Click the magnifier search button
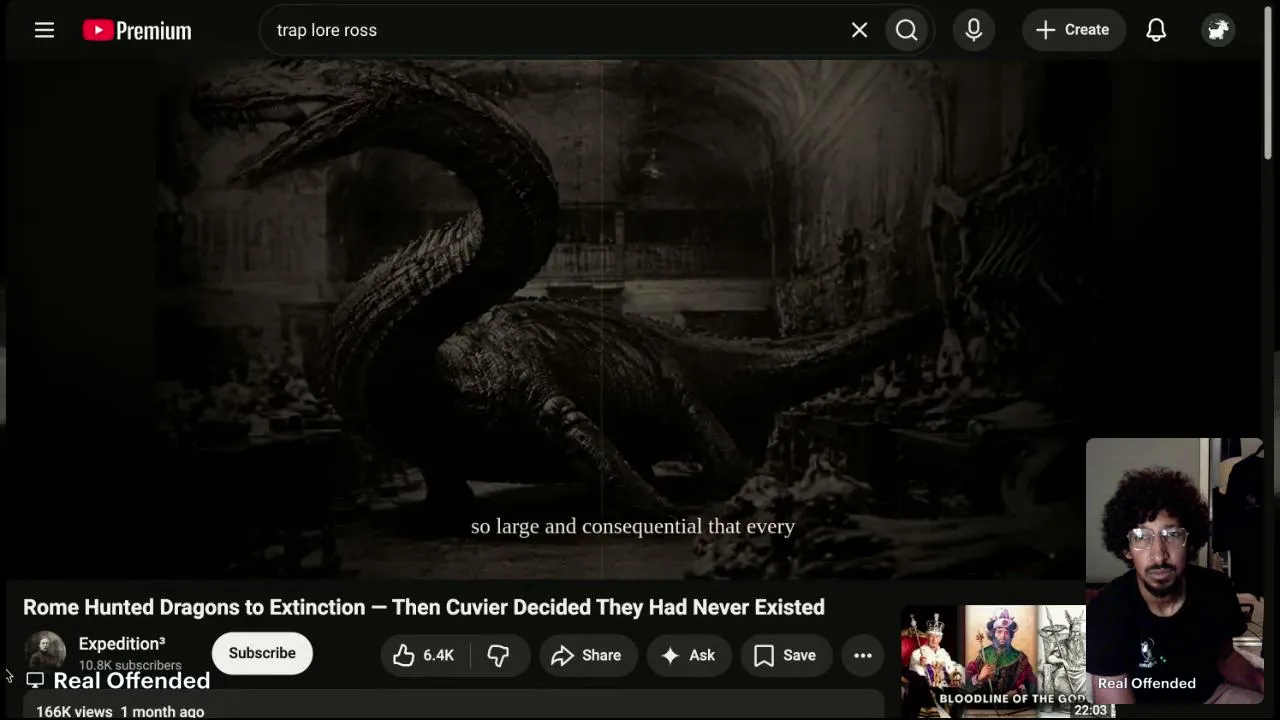1280x720 pixels. coord(907,30)
